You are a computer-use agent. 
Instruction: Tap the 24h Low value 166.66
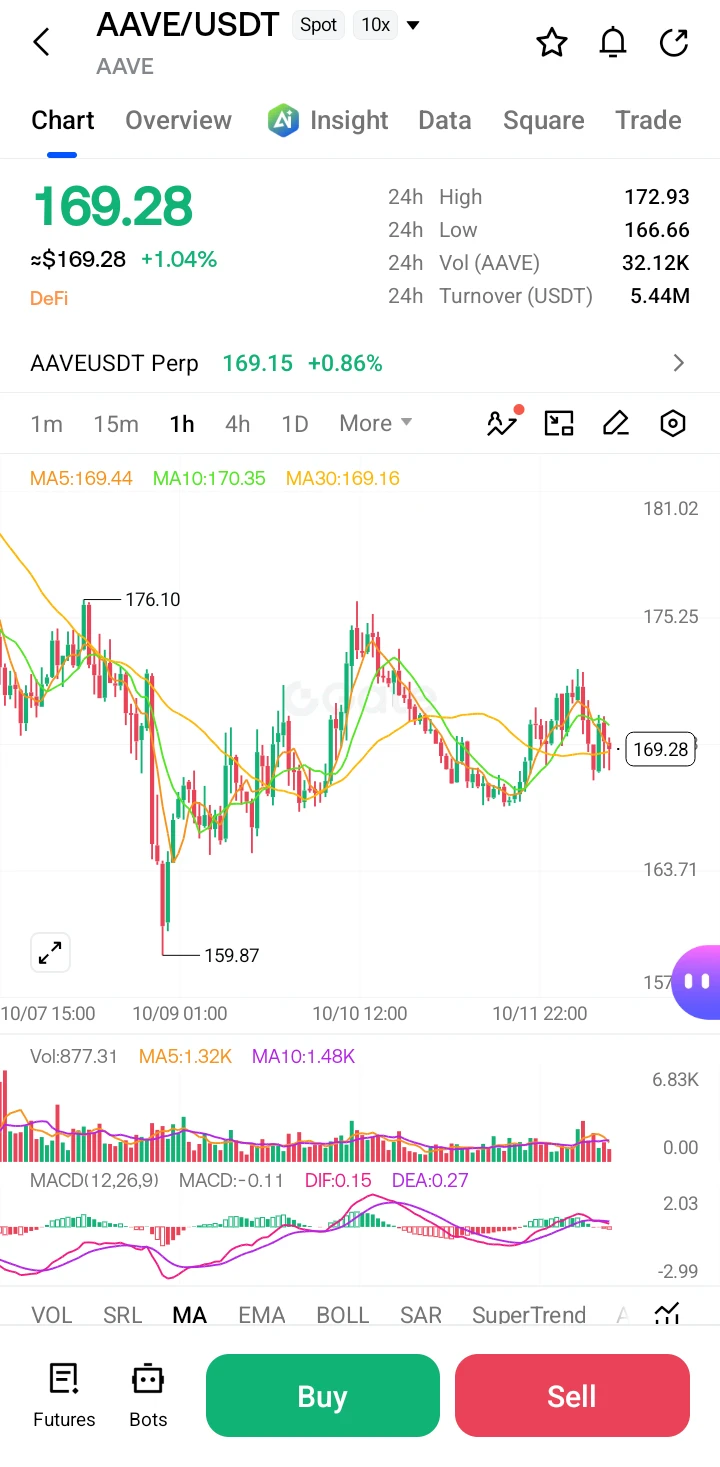(x=657, y=230)
